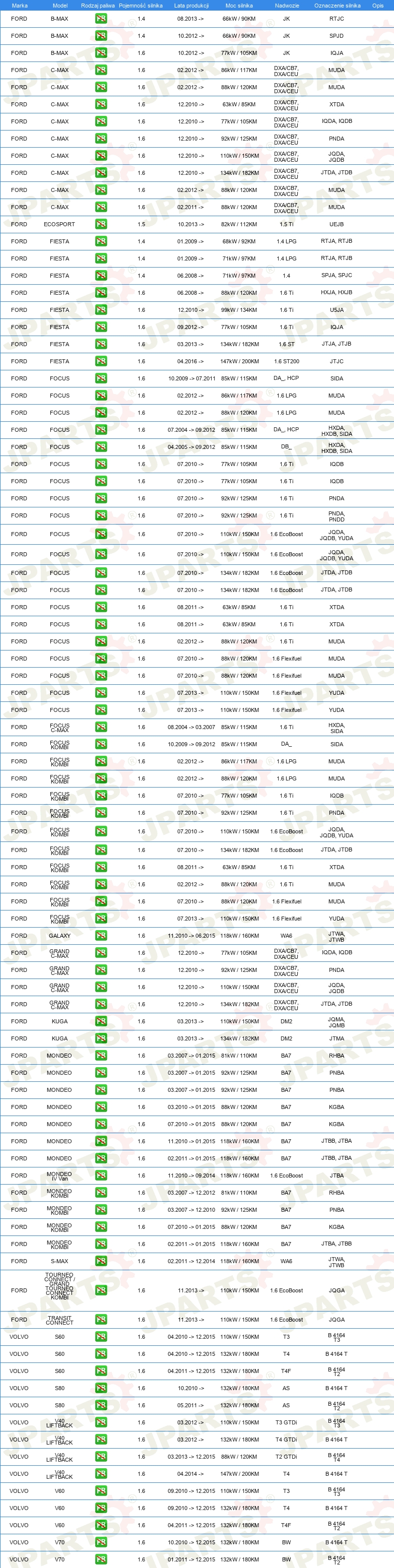This screenshot has width=394, height=1568.
Task: Click the Pojemność silnika column header
Action: [x=141, y=6]
